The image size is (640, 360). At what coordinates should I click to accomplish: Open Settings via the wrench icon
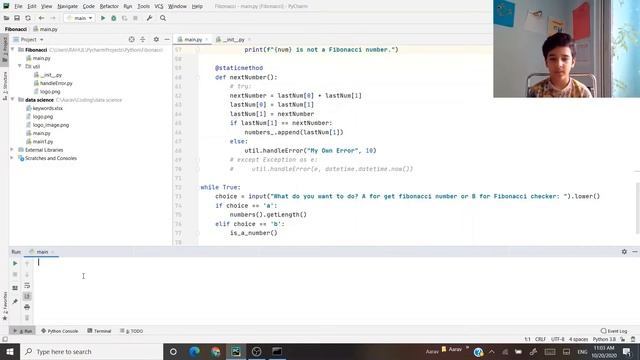(x=149, y=18)
